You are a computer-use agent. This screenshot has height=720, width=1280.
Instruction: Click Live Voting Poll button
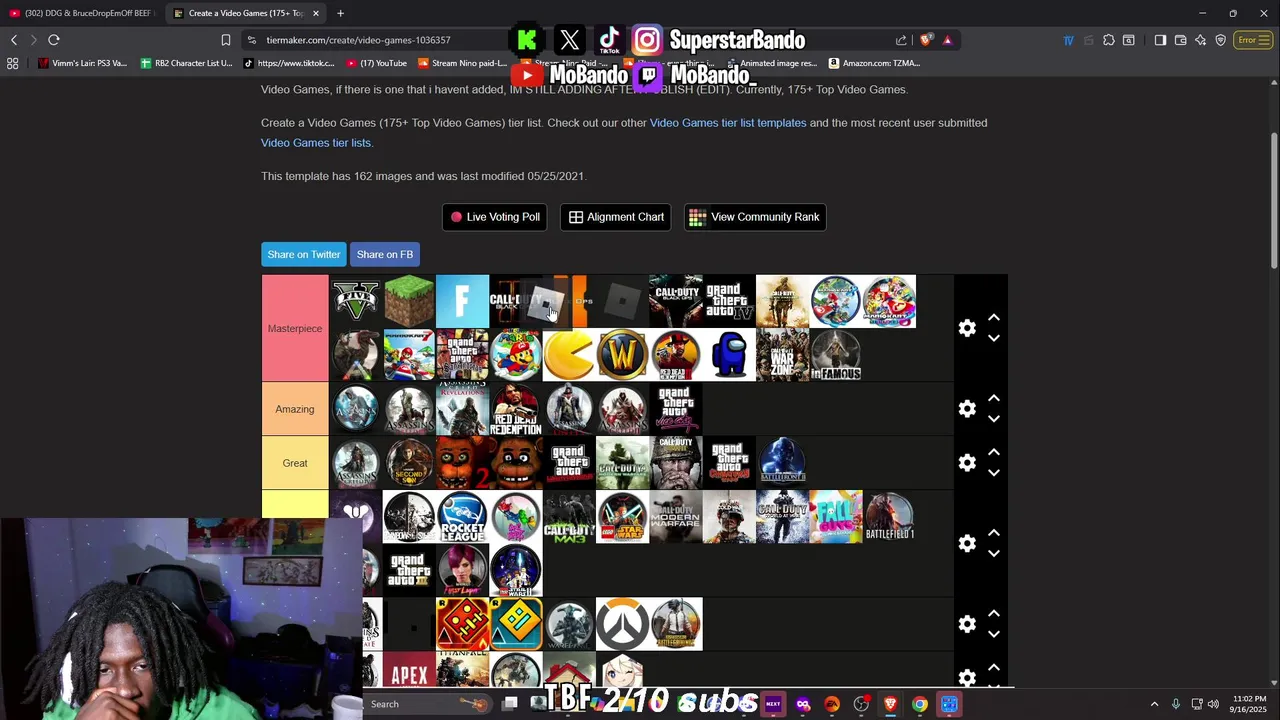[495, 217]
